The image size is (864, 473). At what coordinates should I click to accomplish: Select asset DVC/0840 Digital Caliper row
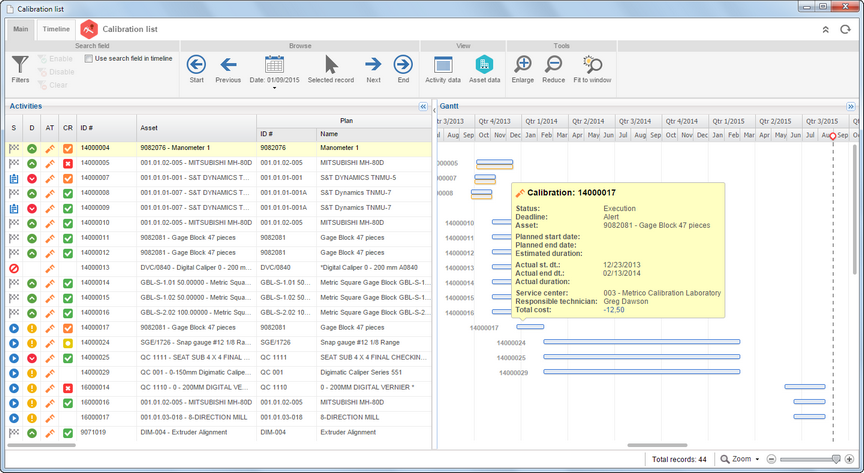point(219,268)
